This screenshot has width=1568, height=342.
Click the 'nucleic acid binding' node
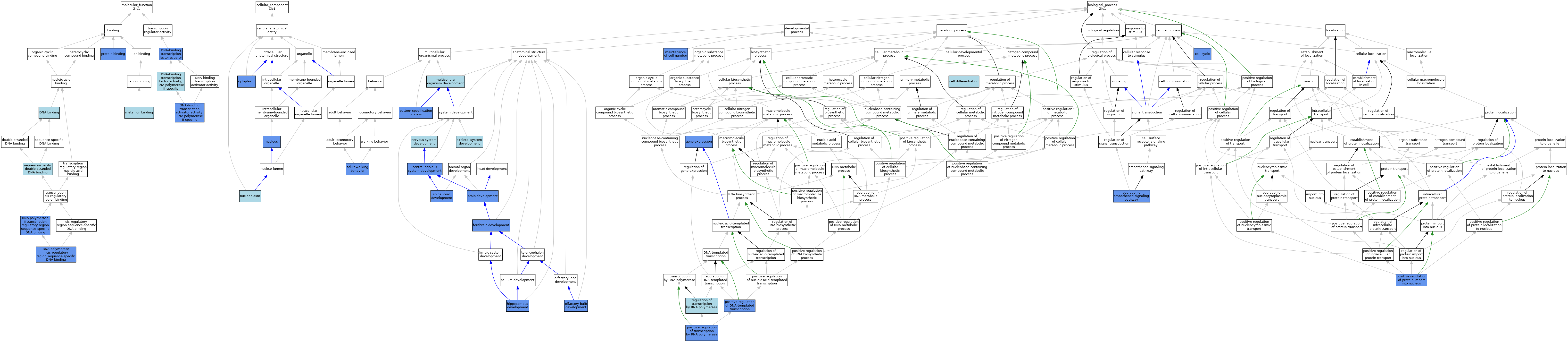pos(61,81)
